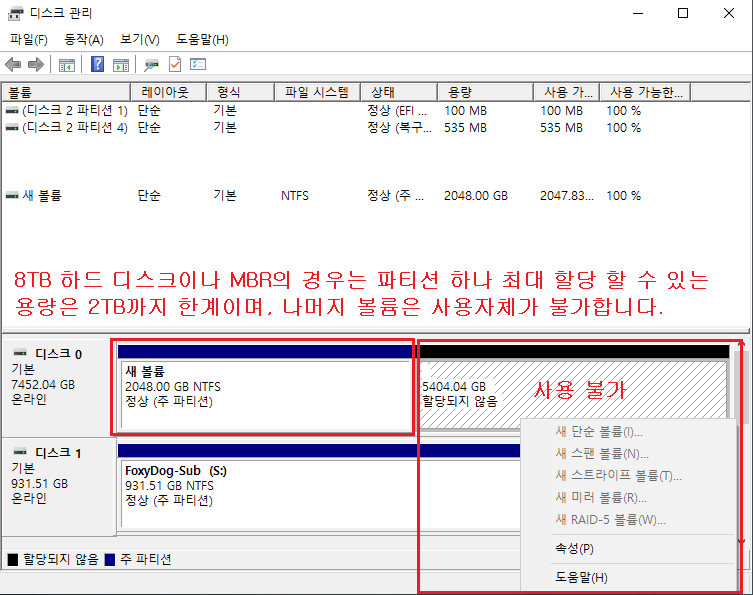This screenshot has height=595, width=753.
Task: Click the scroll down arrow in disk pane
Action: [741, 541]
